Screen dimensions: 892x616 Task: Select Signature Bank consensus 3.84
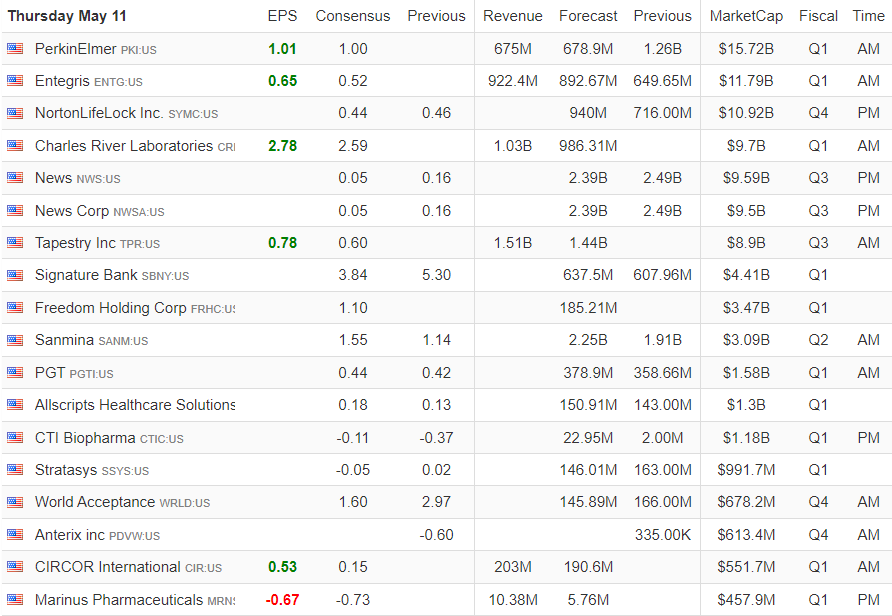pyautogui.click(x=353, y=275)
